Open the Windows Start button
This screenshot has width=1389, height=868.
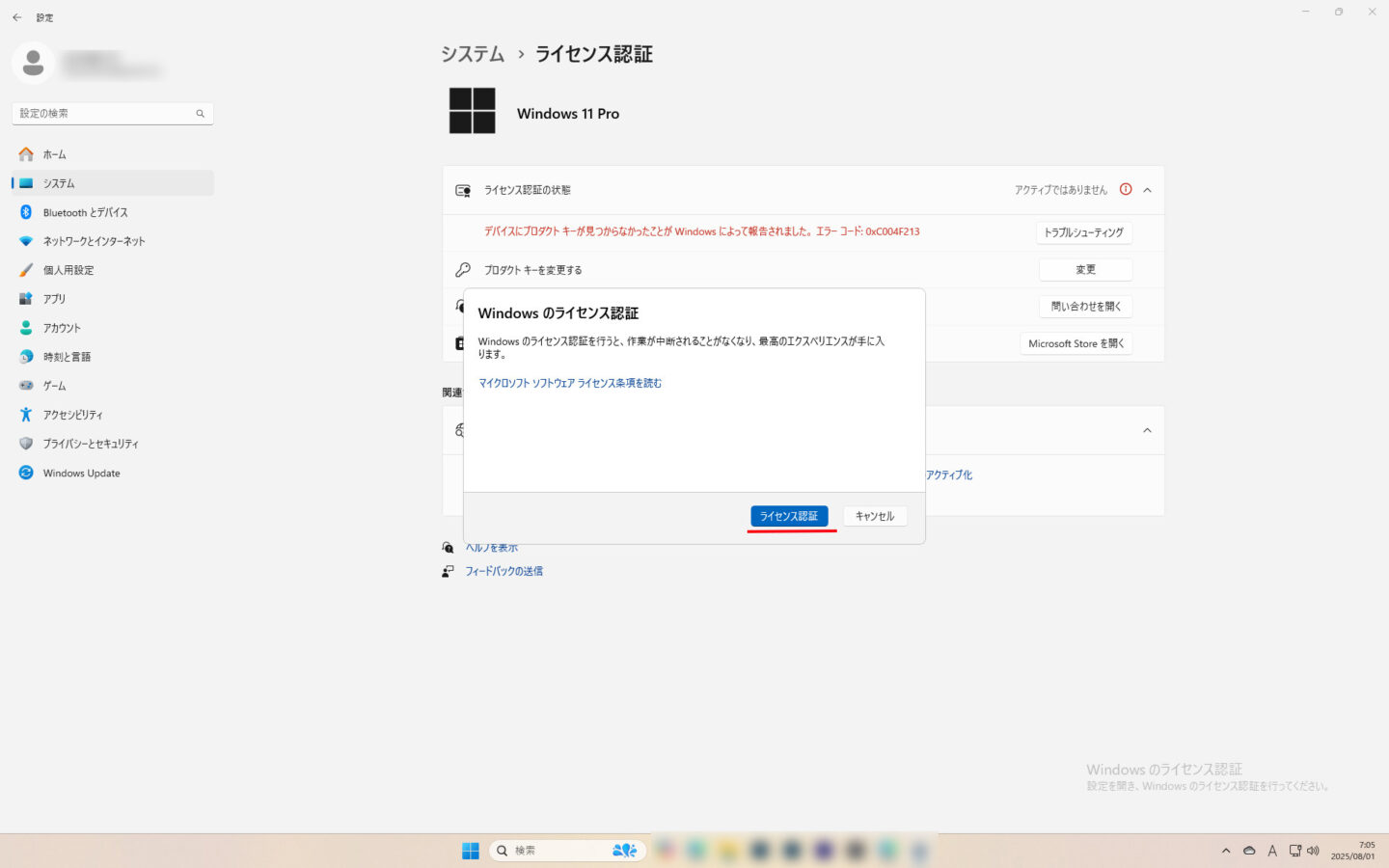pos(471,850)
